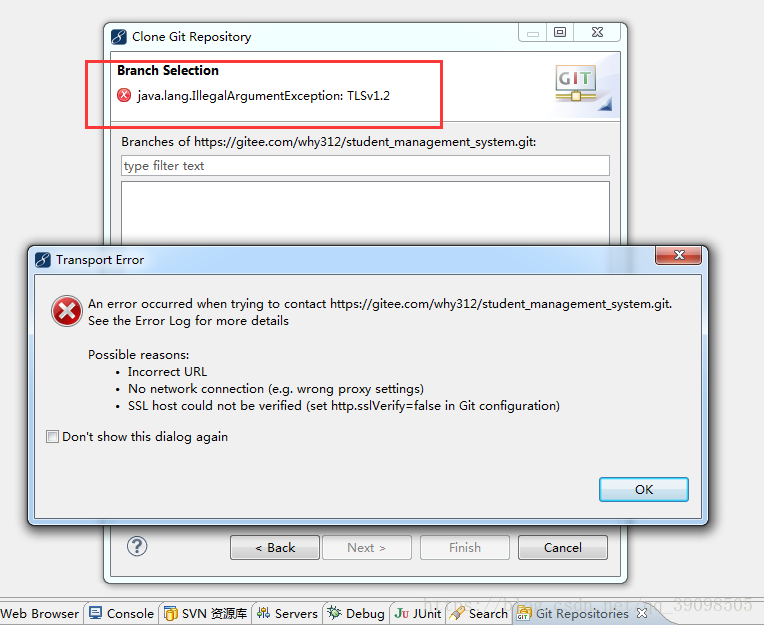Switch to the Web Browser tab

pyautogui.click(x=40, y=613)
